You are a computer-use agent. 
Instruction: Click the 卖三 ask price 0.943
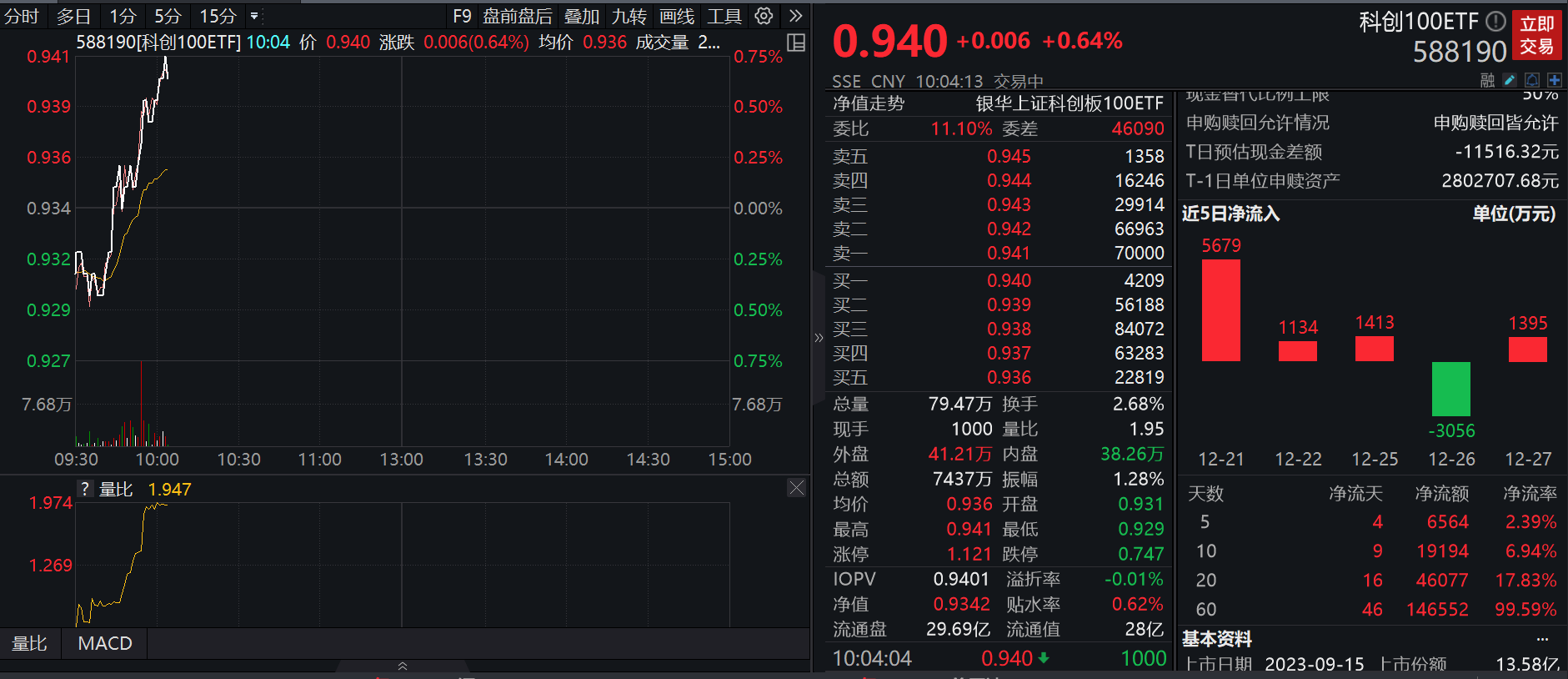point(1009,204)
